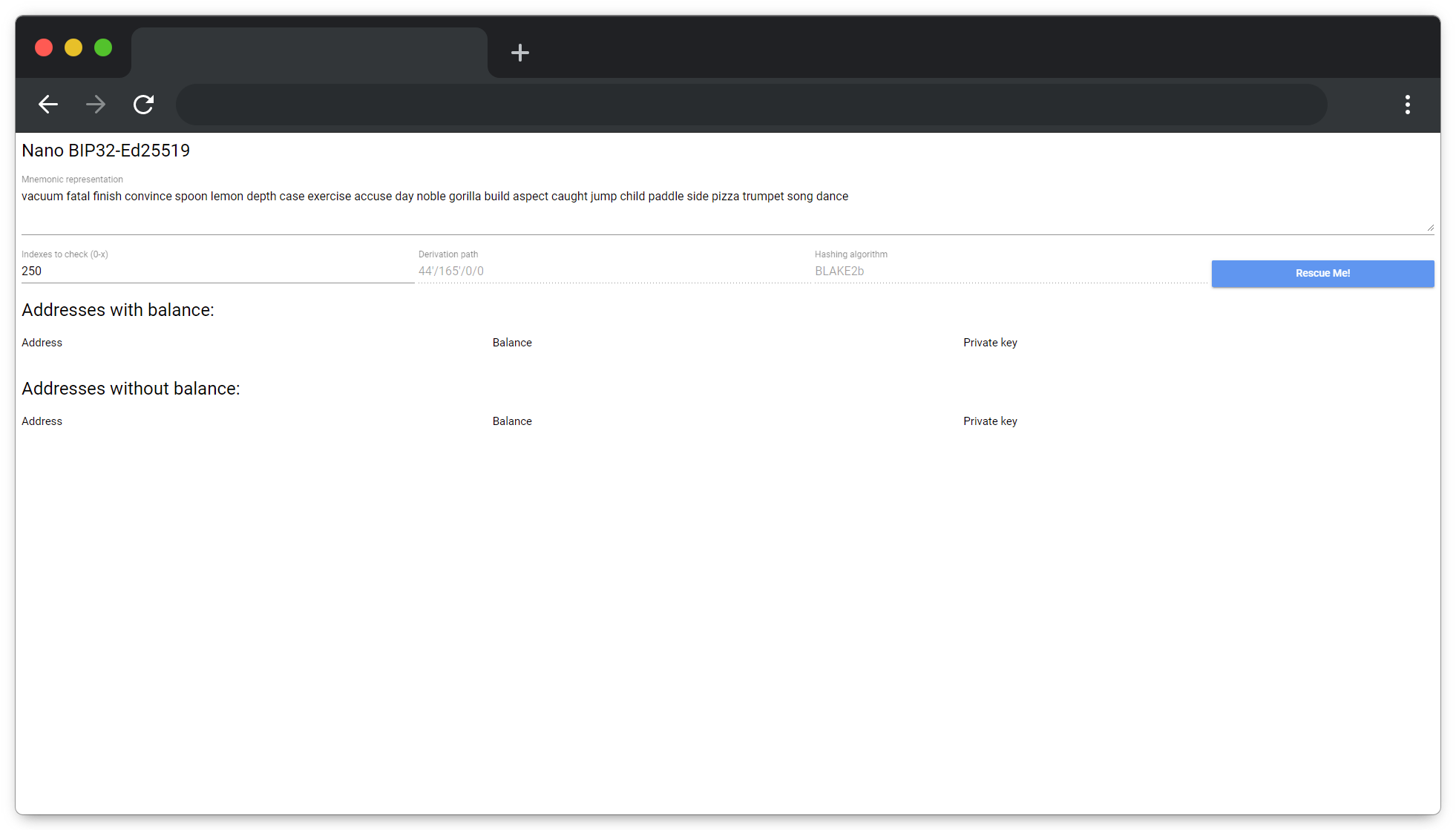Click Private key column under without balance

pyautogui.click(x=990, y=421)
